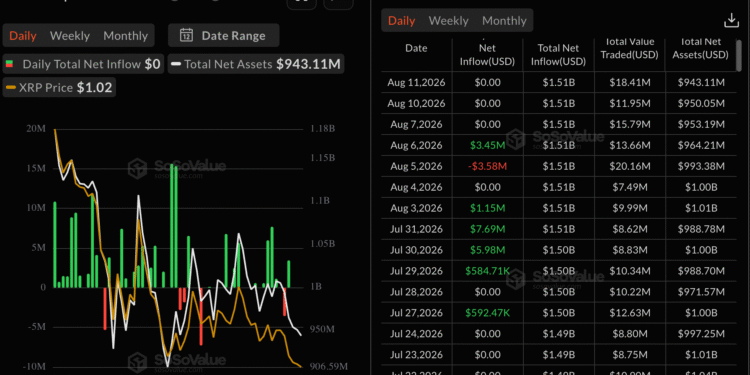Select the Jul 28,2026 date cell
The image size is (750, 375).
click(x=416, y=292)
